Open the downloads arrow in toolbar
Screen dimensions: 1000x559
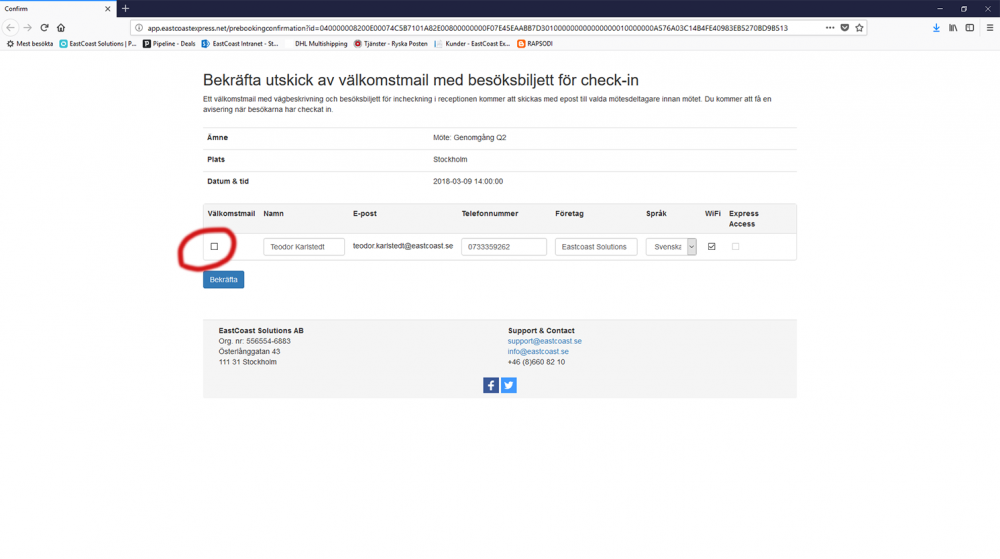(936, 28)
